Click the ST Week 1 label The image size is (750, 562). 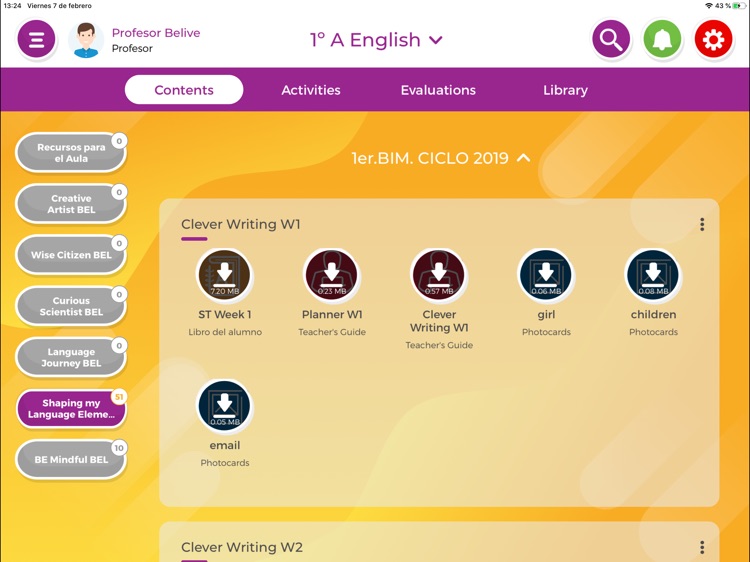225,315
